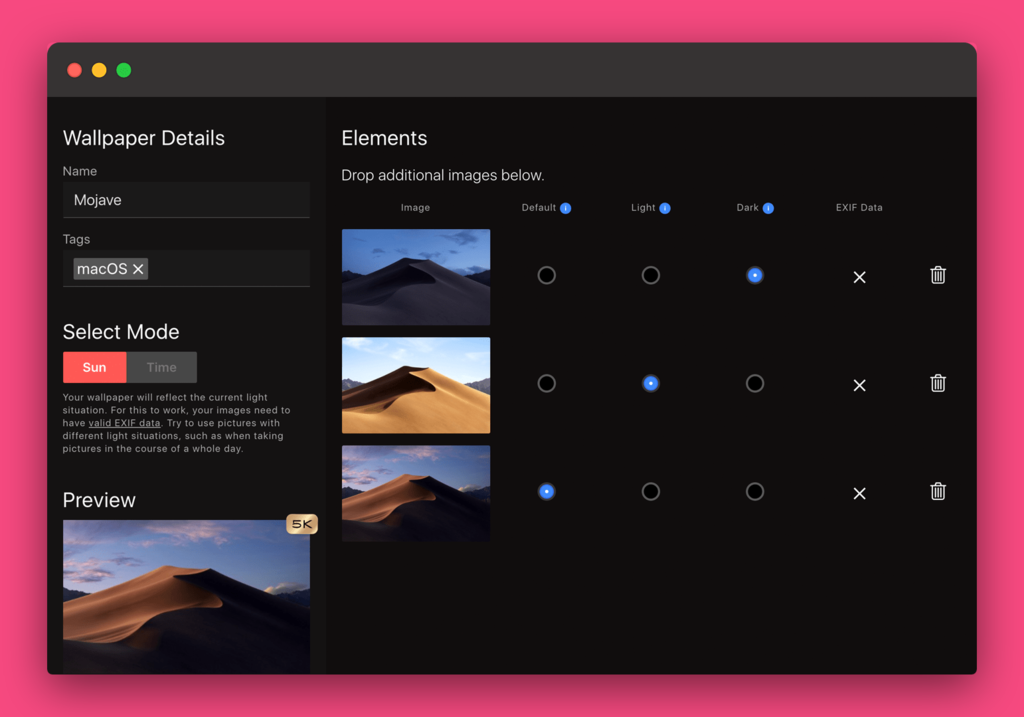The height and width of the screenshot is (717, 1024).
Task: Click into the Name field containing Mojave
Action: [186, 200]
